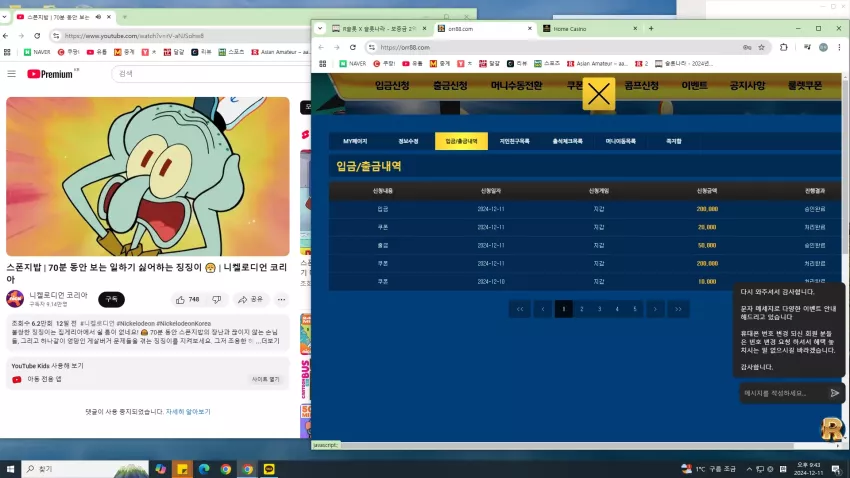The width and height of the screenshot is (850, 478).
Task: Open the YouTube video more actions menu
Action: (x=281, y=299)
